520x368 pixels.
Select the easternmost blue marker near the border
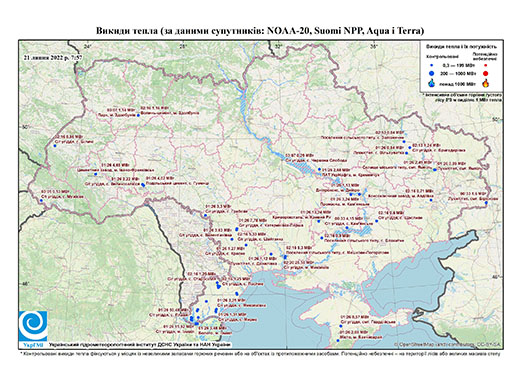tap(486, 203)
